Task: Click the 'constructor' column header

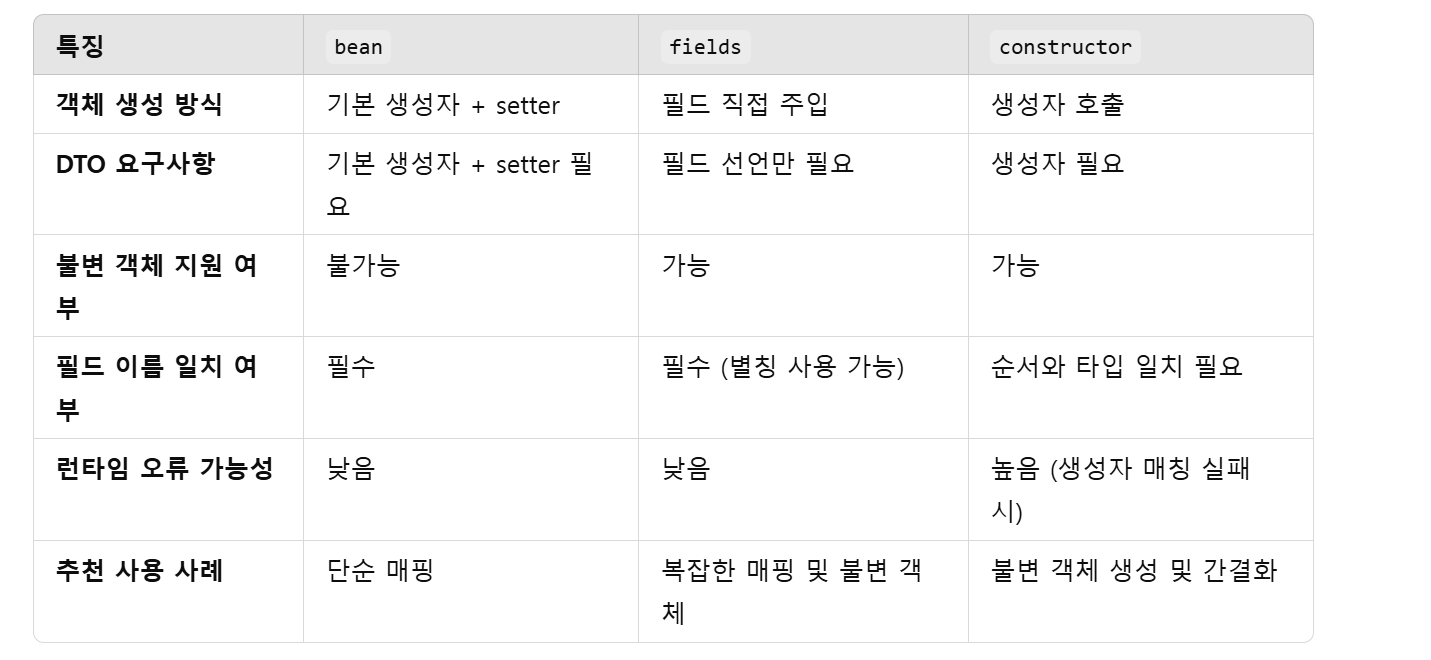Action: [1065, 47]
